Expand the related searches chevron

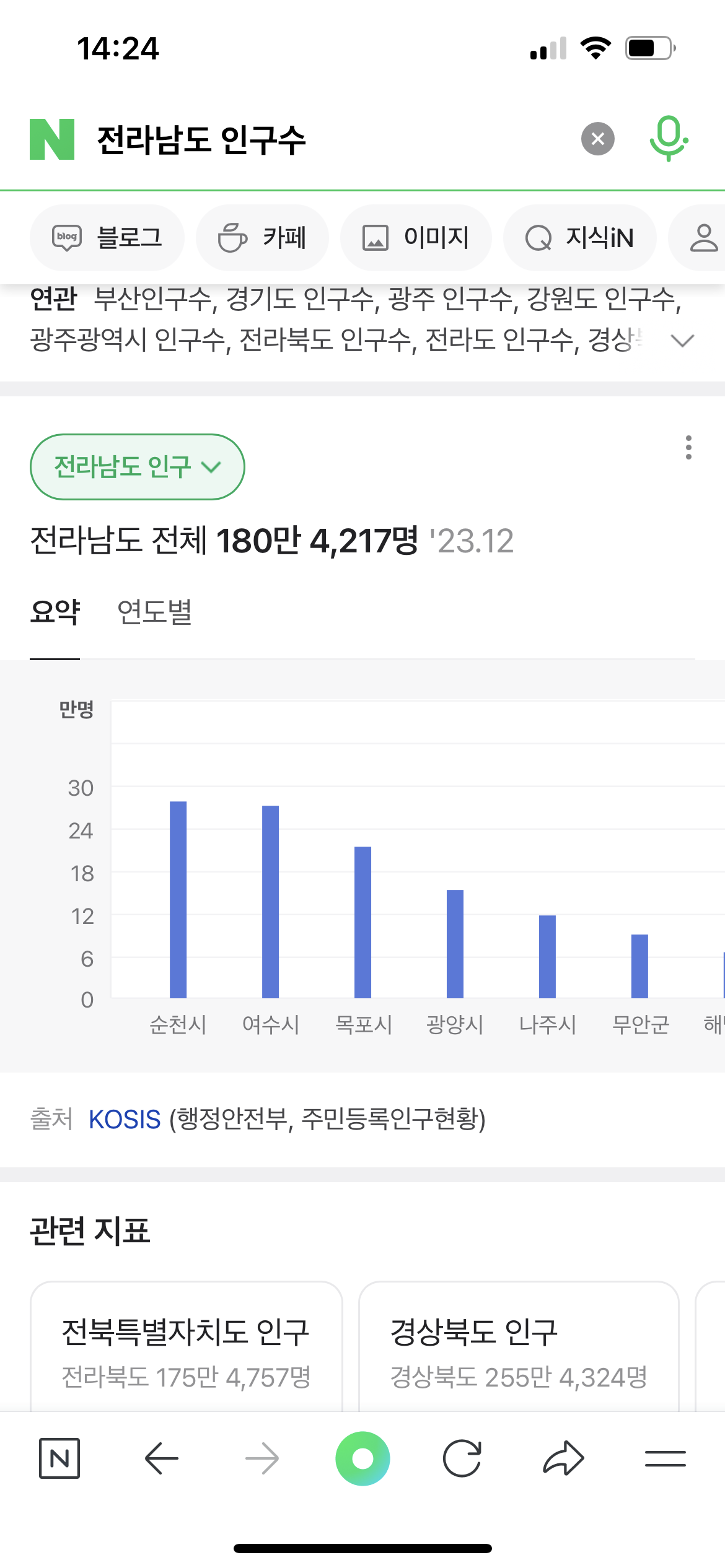click(682, 341)
